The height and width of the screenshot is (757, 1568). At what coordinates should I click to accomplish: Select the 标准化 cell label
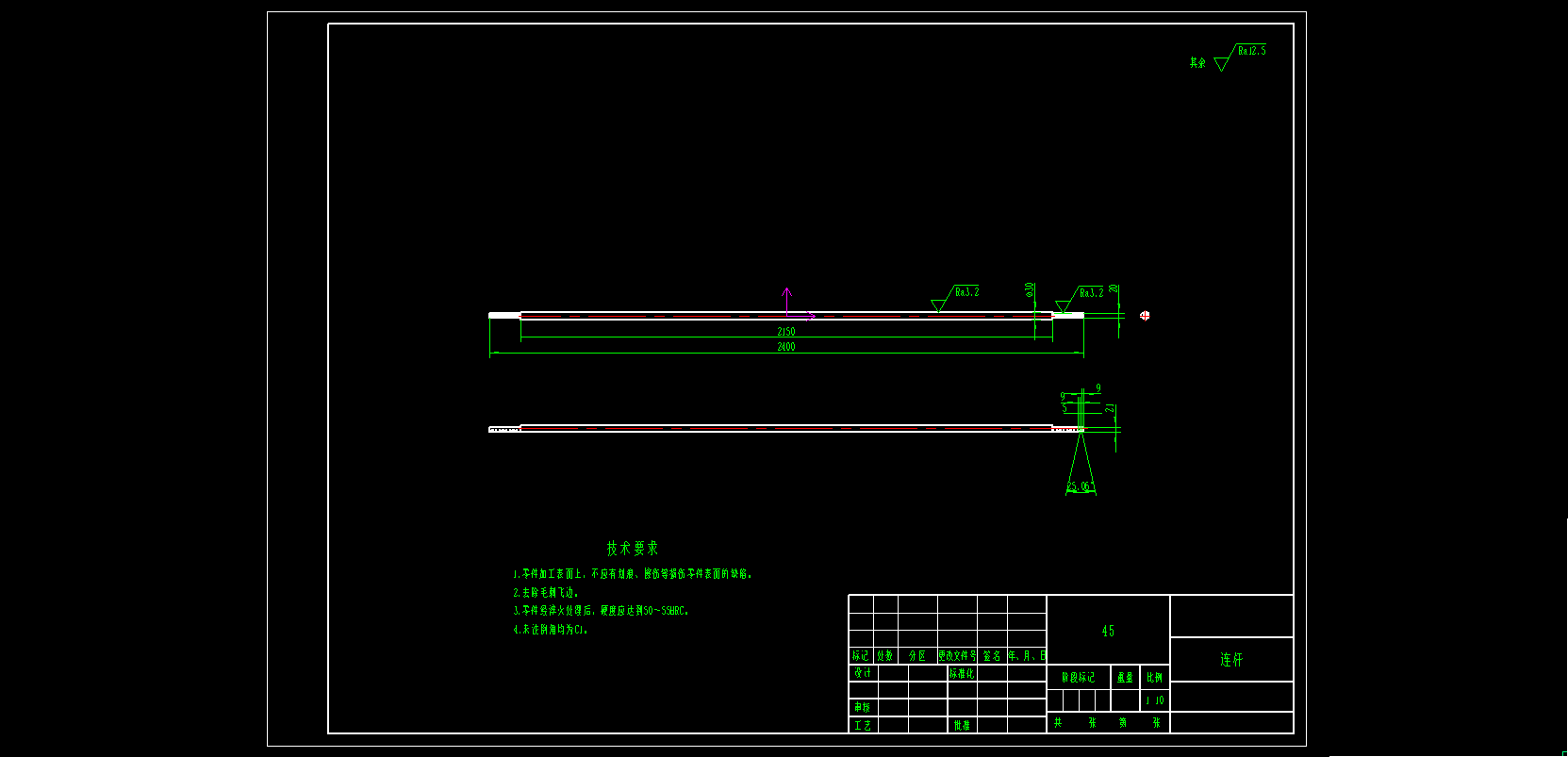click(962, 673)
